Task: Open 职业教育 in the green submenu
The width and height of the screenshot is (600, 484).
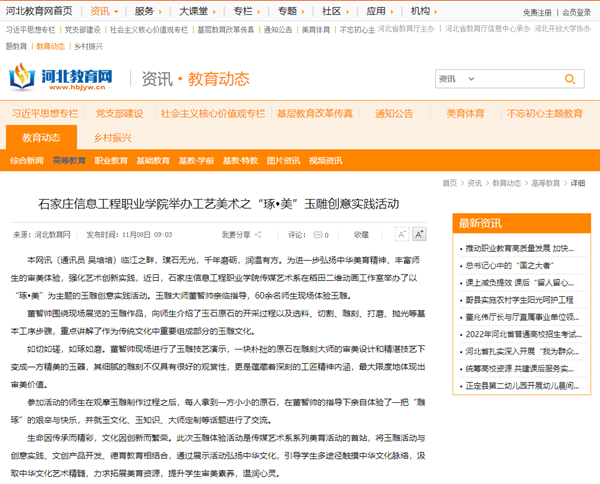Action: pyautogui.click(x=111, y=160)
